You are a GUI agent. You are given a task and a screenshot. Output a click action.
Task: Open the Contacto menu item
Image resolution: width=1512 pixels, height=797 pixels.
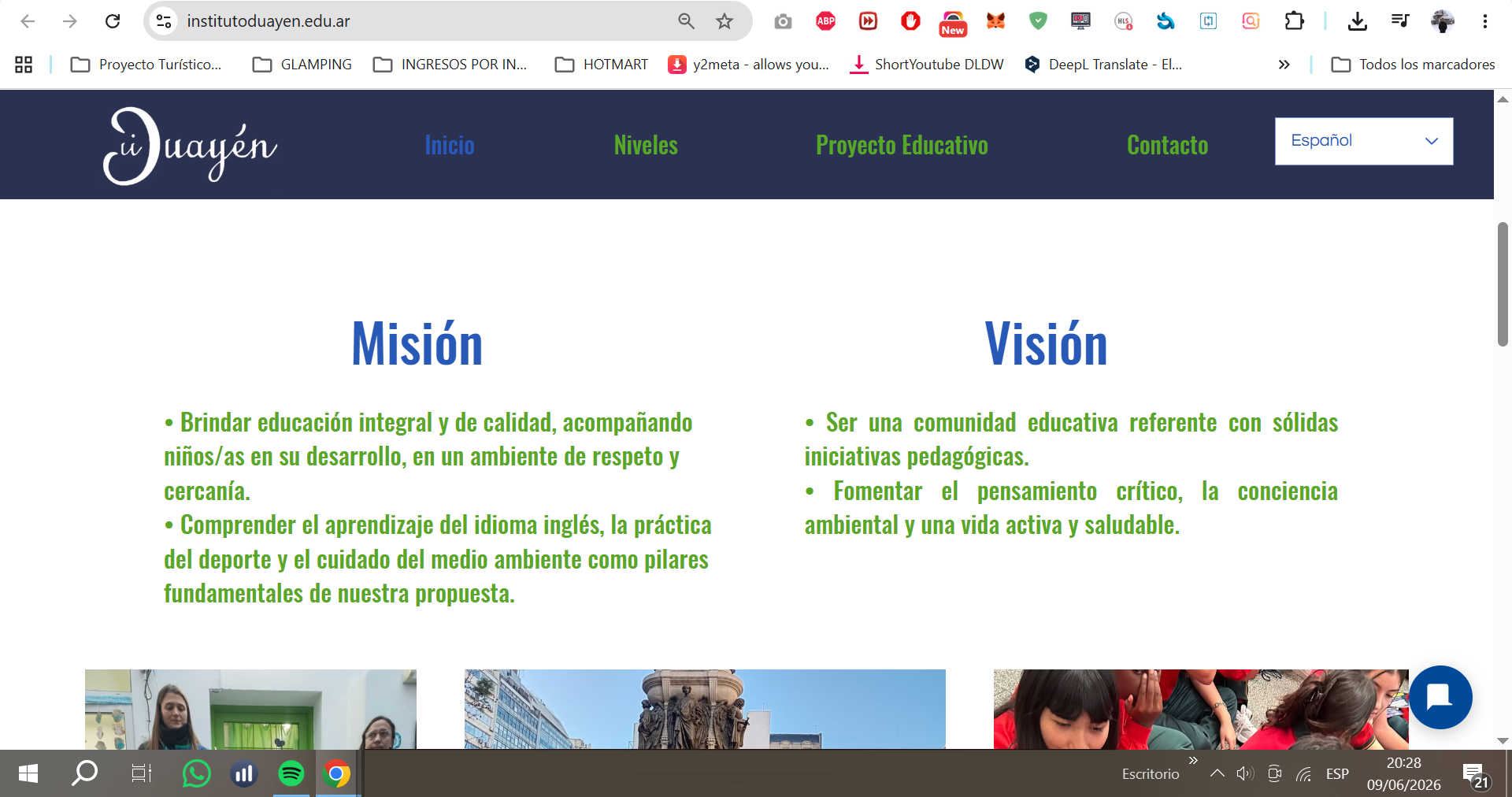point(1167,145)
